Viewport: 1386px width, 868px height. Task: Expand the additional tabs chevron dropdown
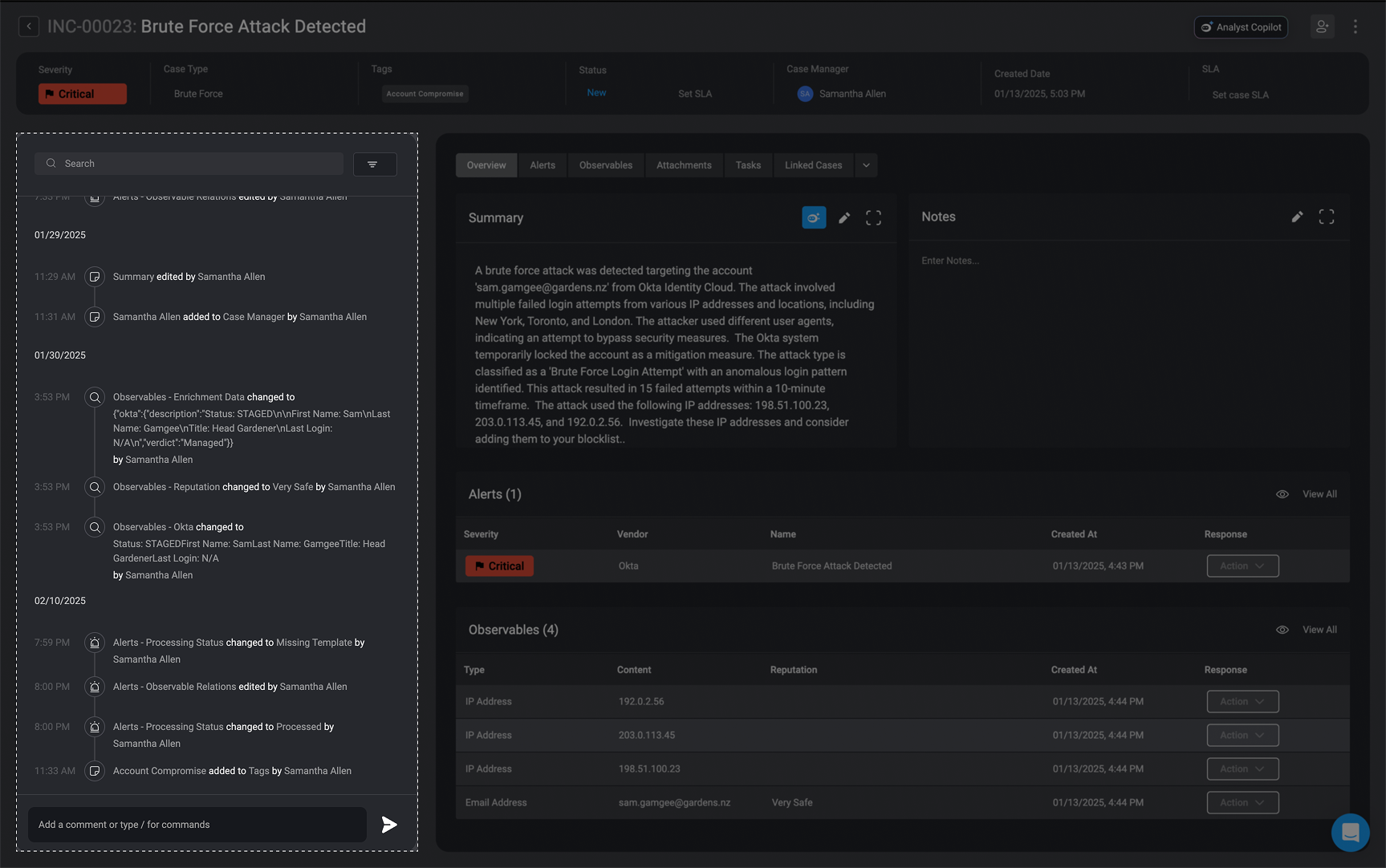coord(866,165)
